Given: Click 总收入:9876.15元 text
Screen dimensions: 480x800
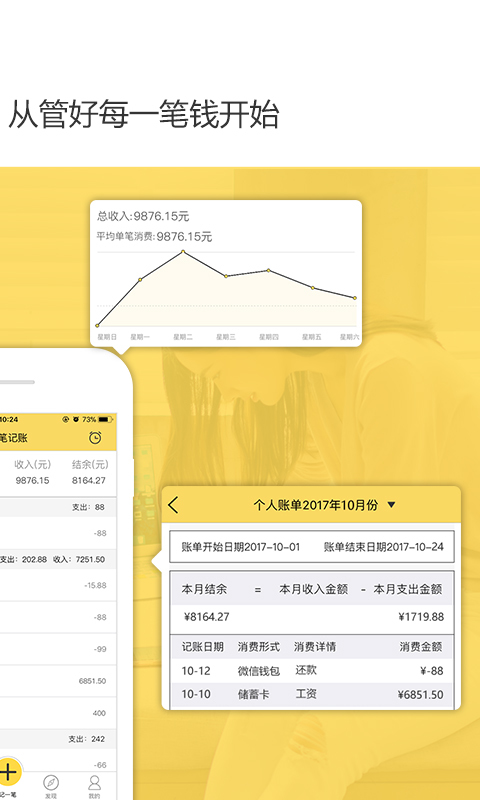Looking at the screenshot, I should [x=143, y=216].
